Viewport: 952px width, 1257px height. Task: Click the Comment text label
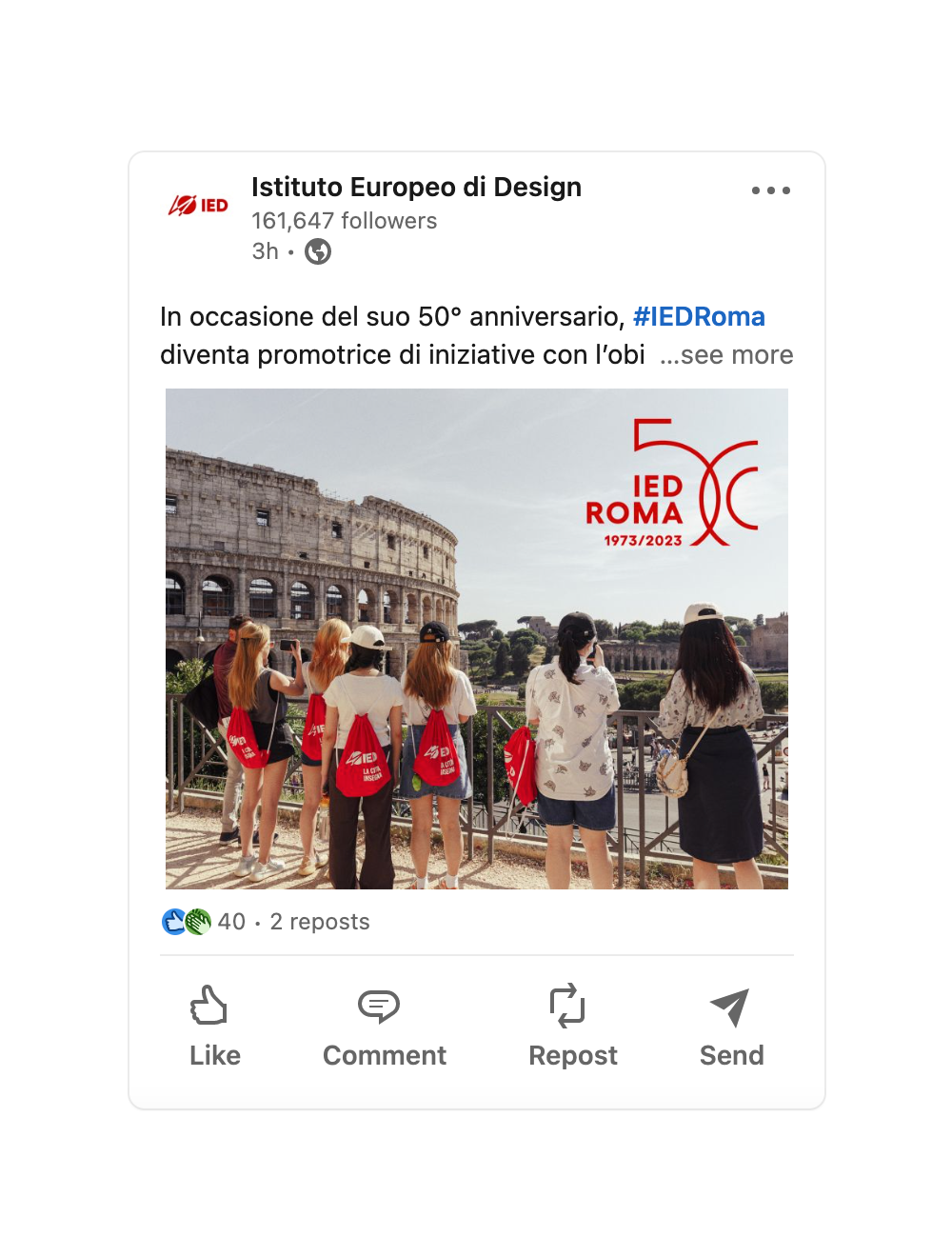[385, 1055]
